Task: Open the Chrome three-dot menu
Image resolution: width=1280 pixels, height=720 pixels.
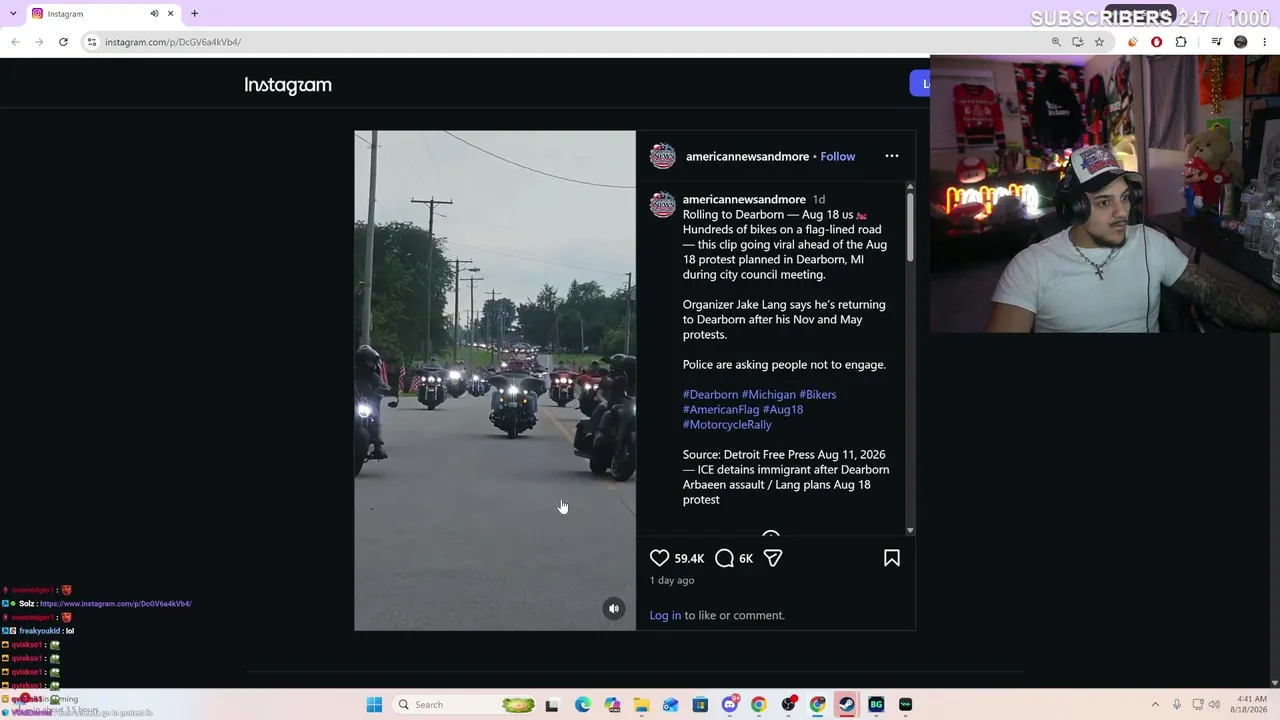Action: point(1265,42)
